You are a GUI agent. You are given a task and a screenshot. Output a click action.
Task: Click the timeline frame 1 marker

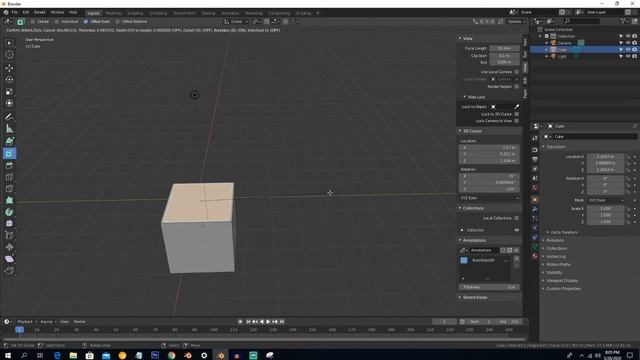point(19,330)
